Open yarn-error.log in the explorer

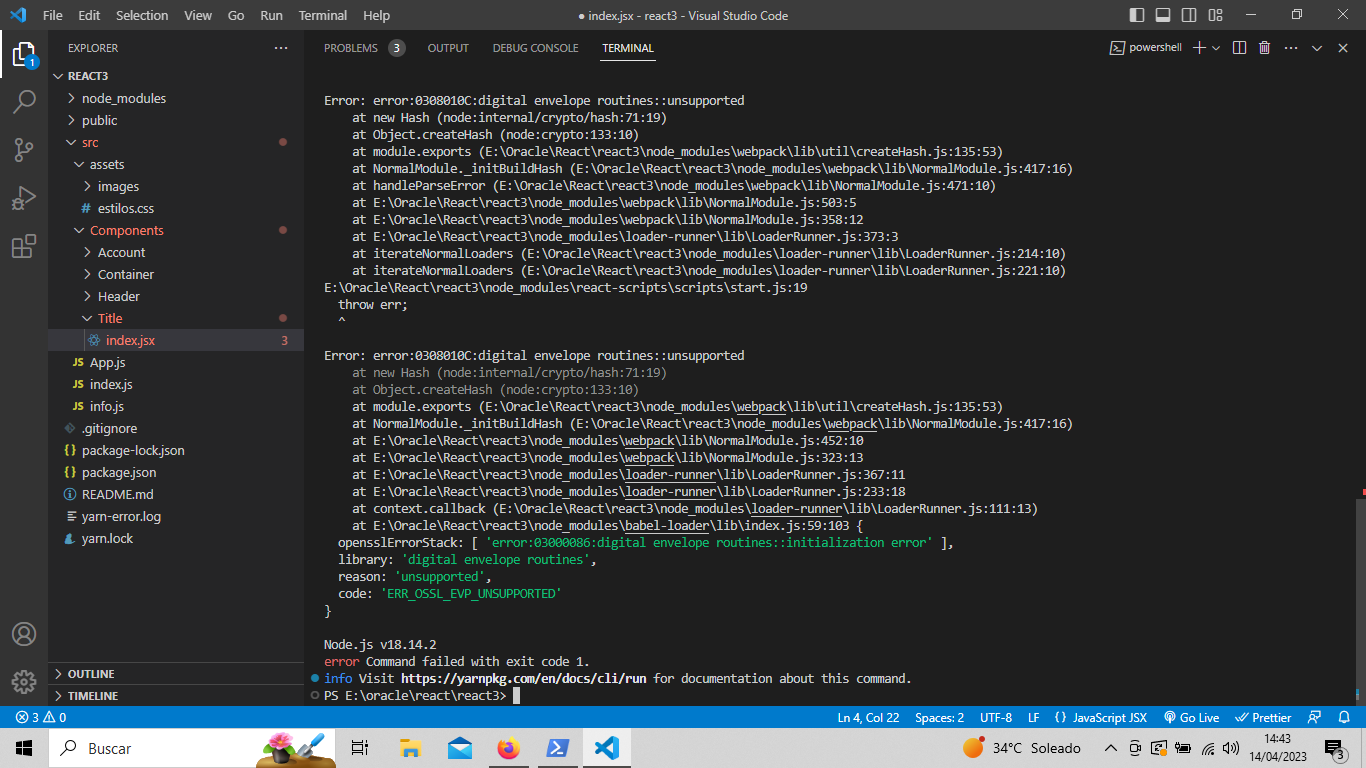tap(121, 516)
